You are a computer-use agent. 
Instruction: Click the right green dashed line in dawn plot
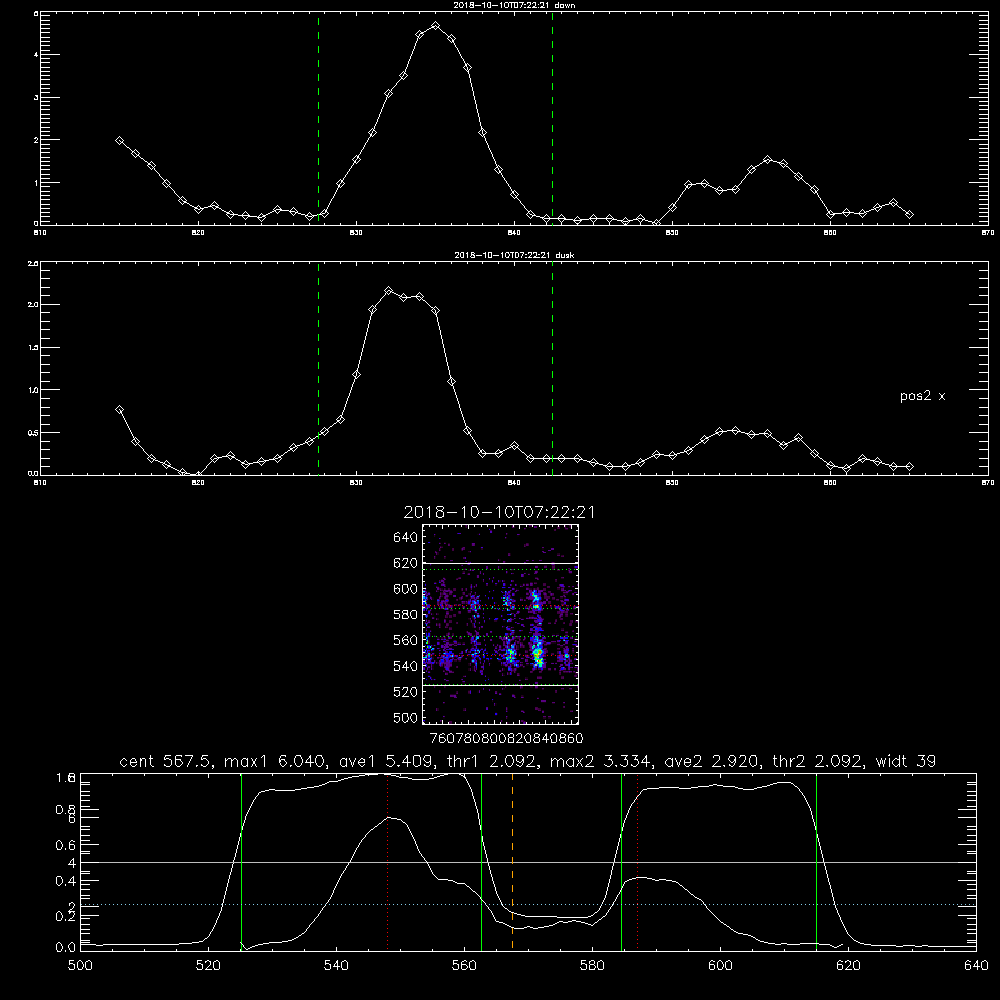tap(552, 118)
